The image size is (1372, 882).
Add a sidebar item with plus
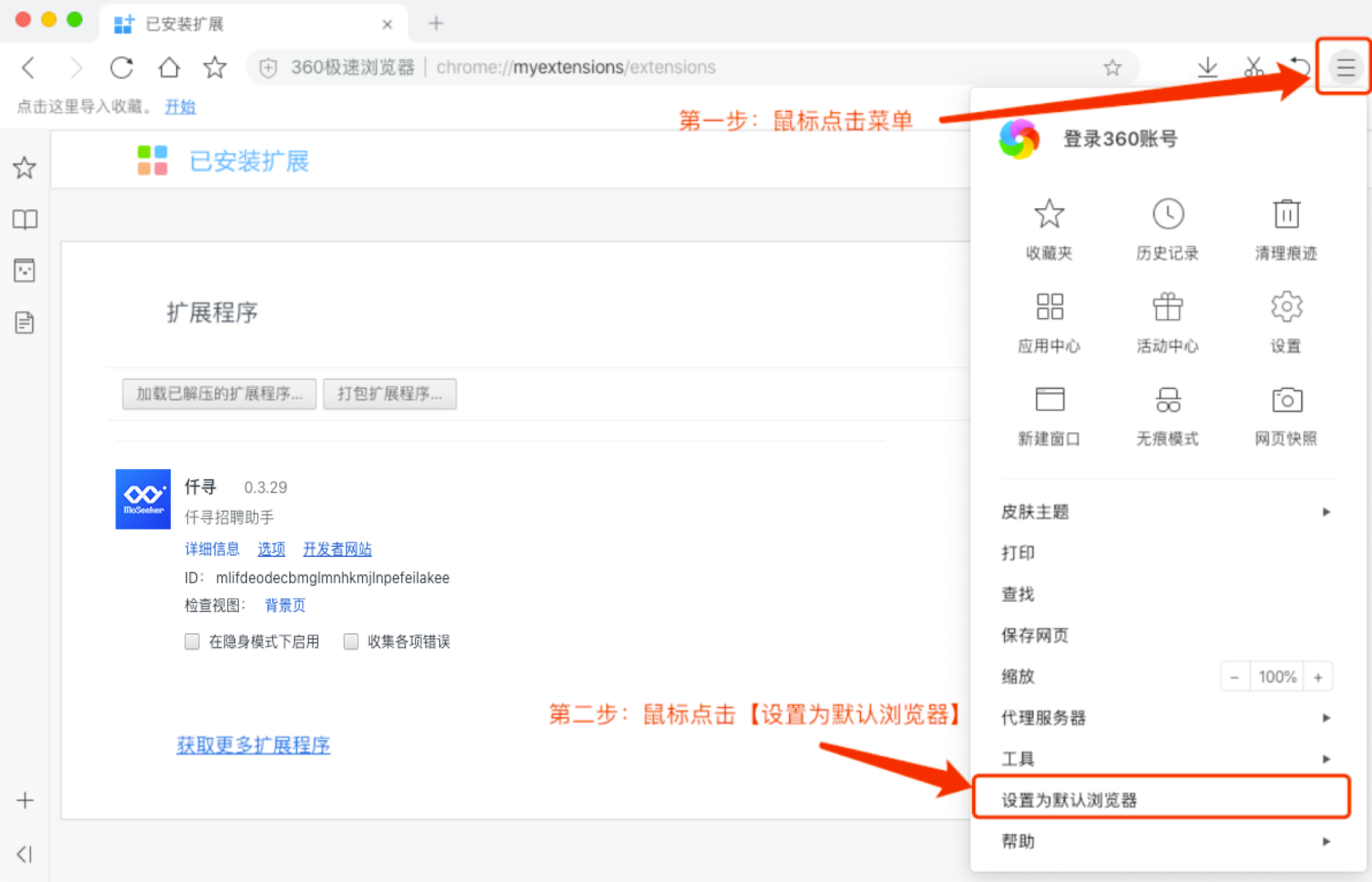25,800
